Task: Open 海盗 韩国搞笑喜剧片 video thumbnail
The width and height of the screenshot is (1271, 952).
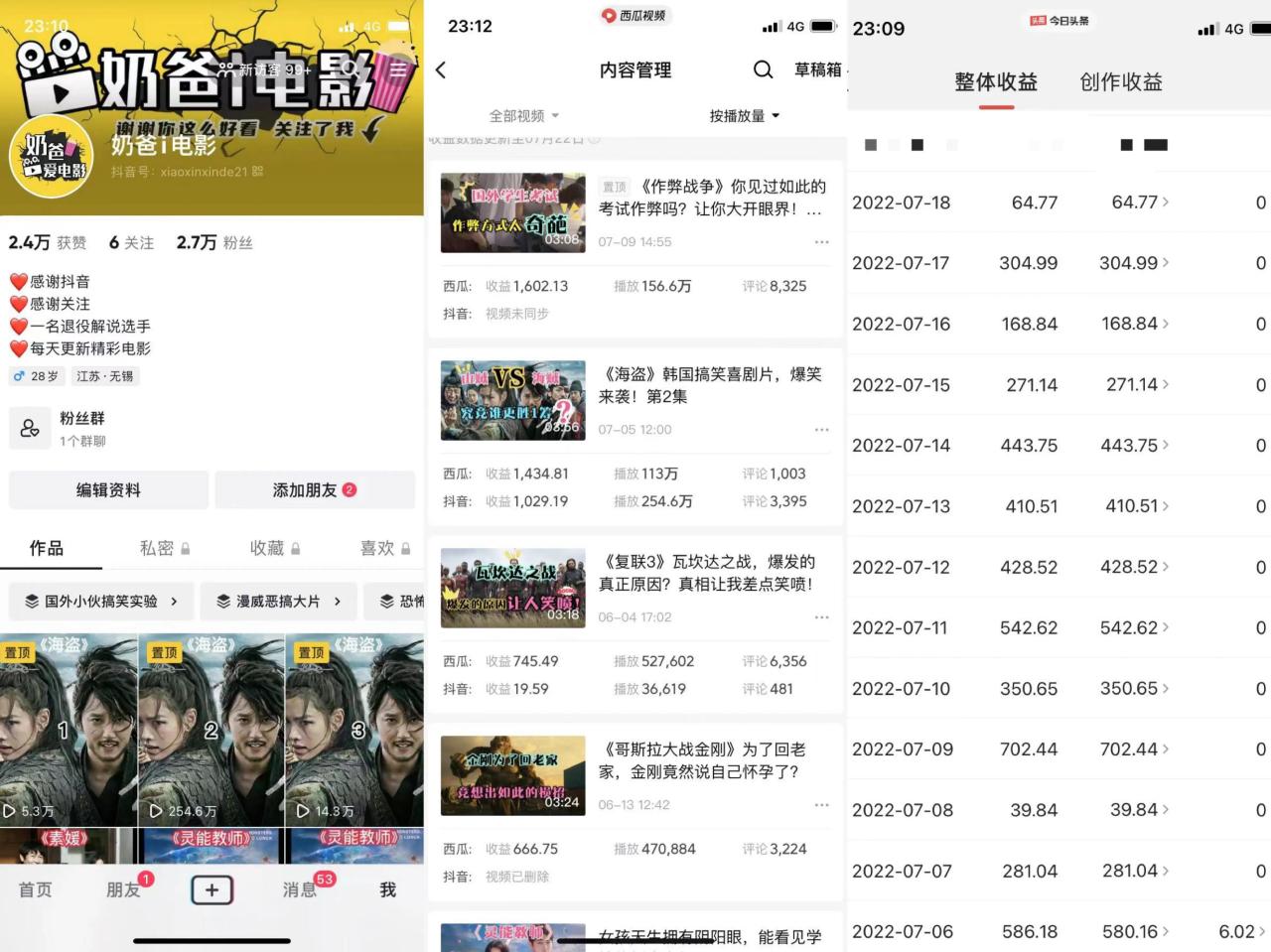Action: click(x=513, y=400)
